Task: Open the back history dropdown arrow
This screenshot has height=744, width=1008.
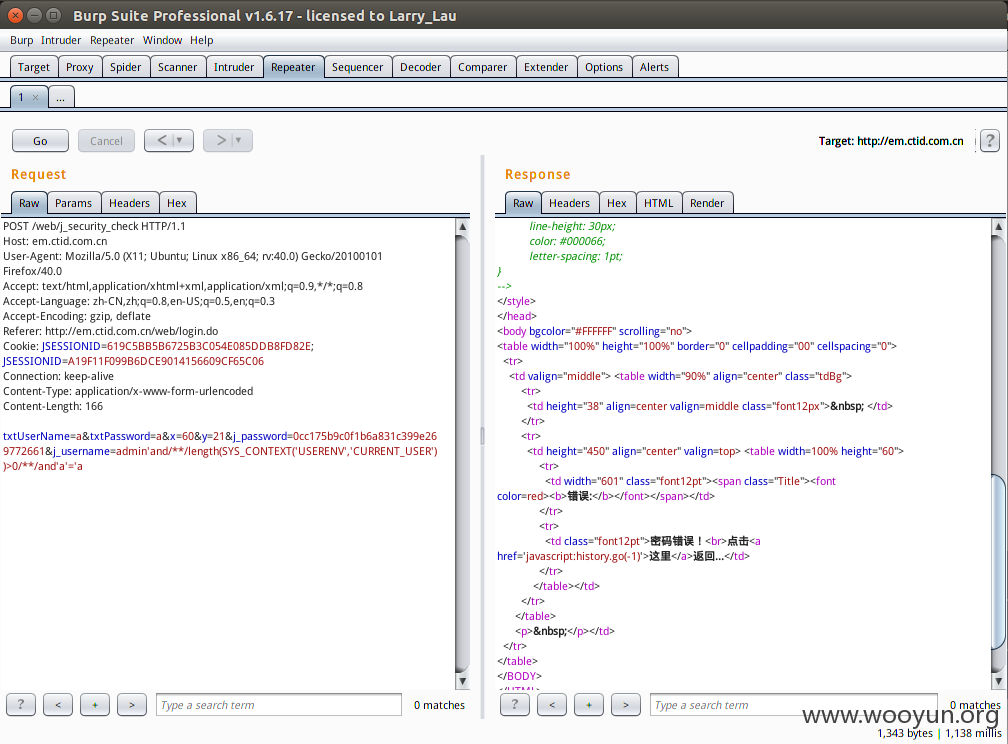Action: pos(180,140)
